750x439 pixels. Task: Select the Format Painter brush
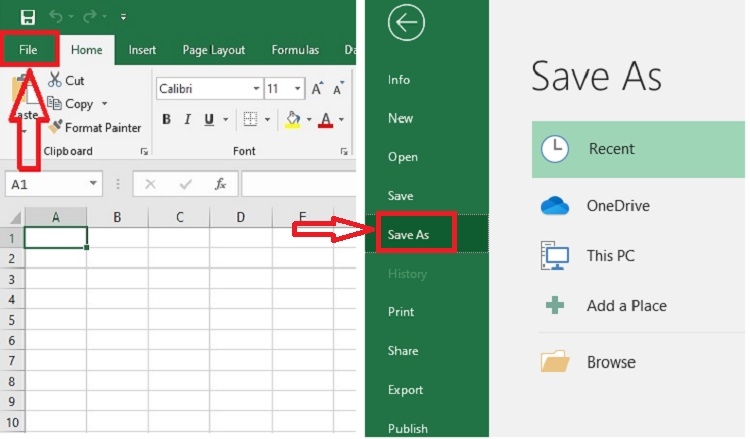click(x=55, y=127)
